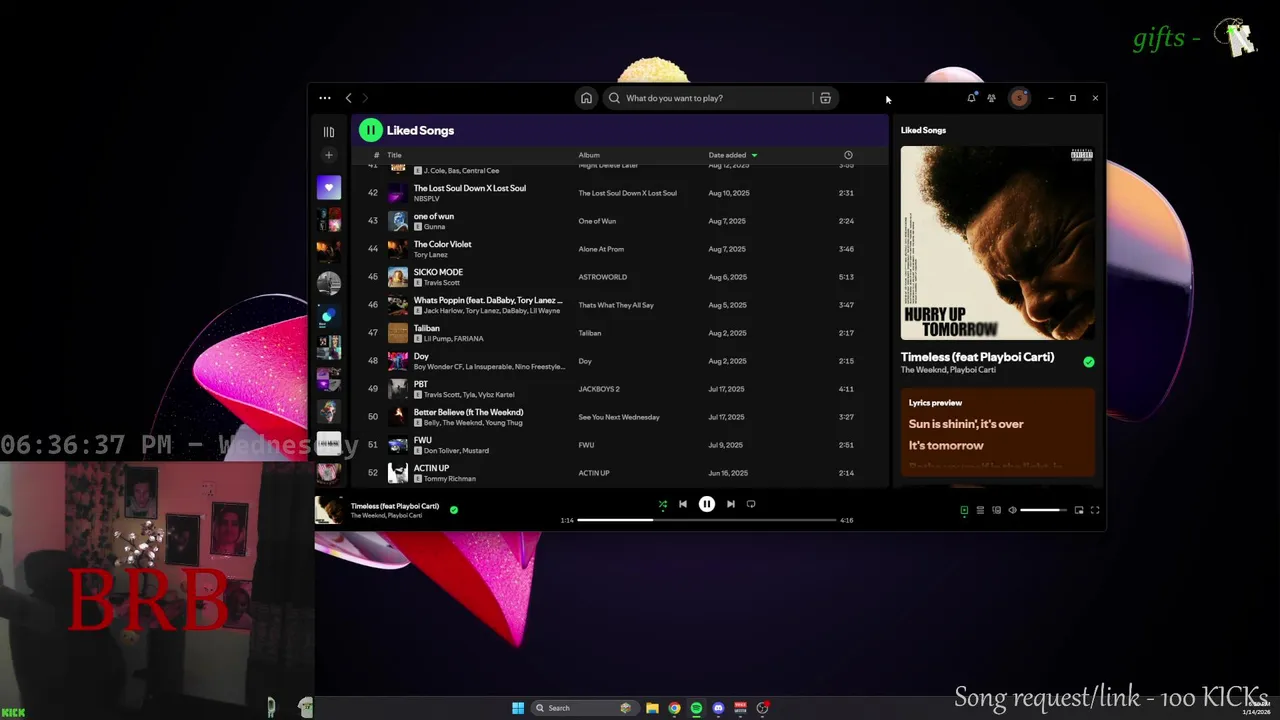1280x720 pixels.
Task: Open File Explorer from taskbar
Action: 652,708
